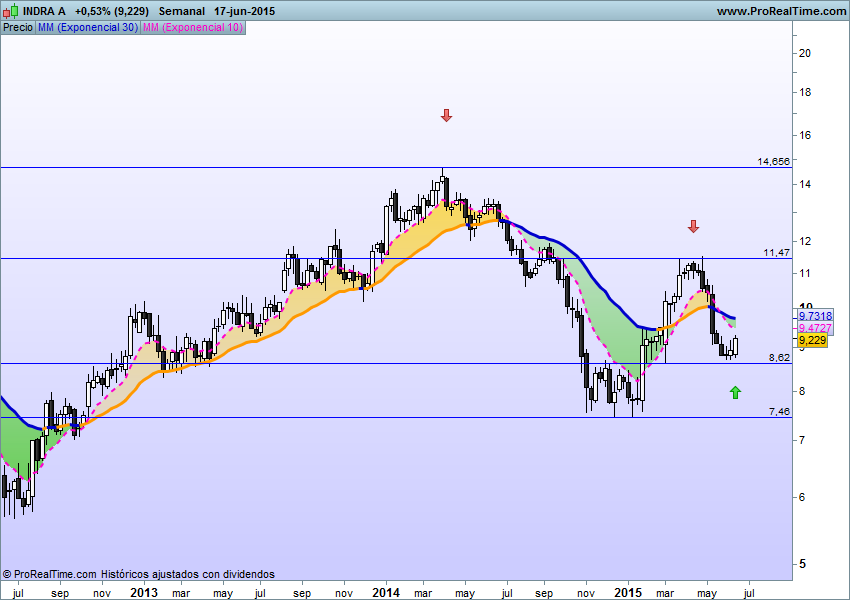This screenshot has height=600, width=850.
Task: Click the 2014 year label on time axis
Action: point(386,592)
